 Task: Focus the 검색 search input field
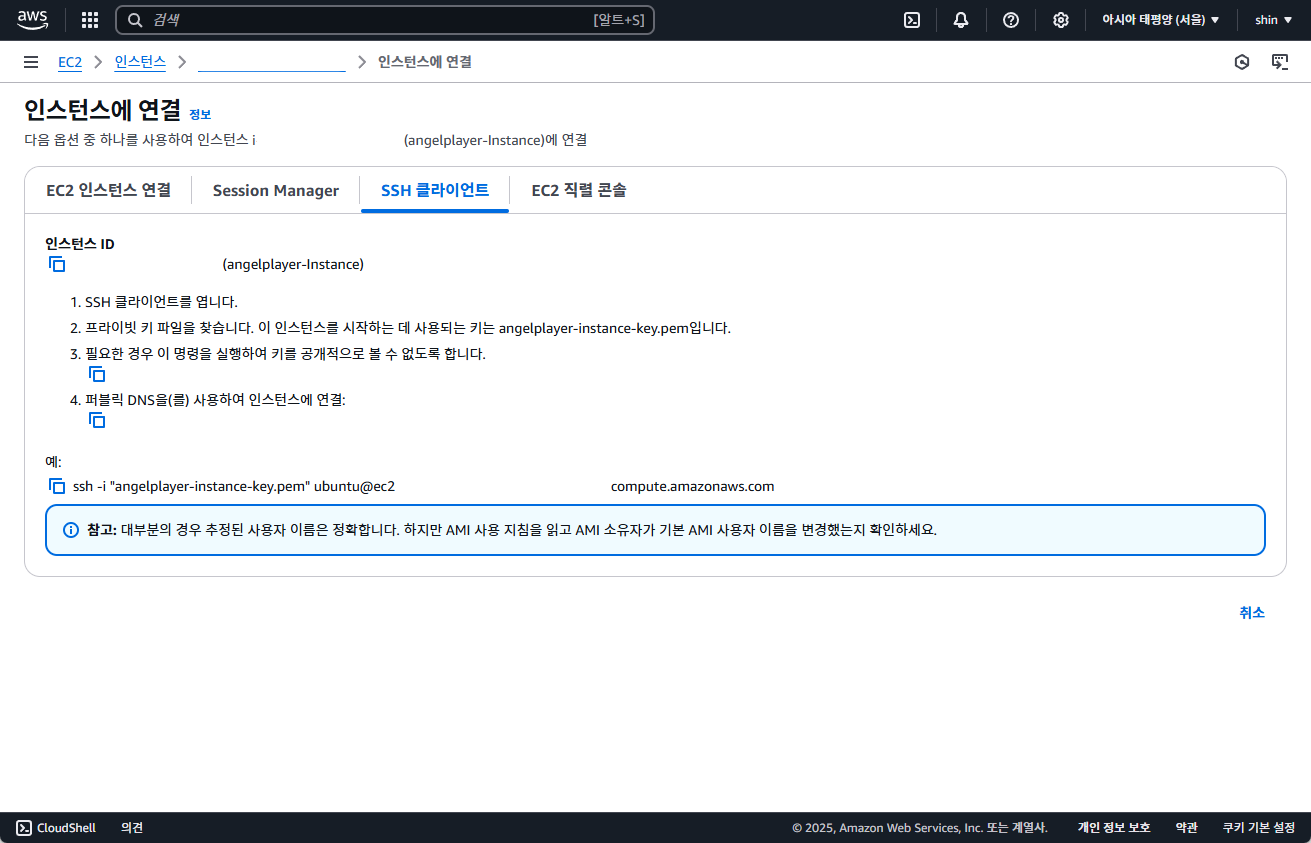tap(385, 20)
